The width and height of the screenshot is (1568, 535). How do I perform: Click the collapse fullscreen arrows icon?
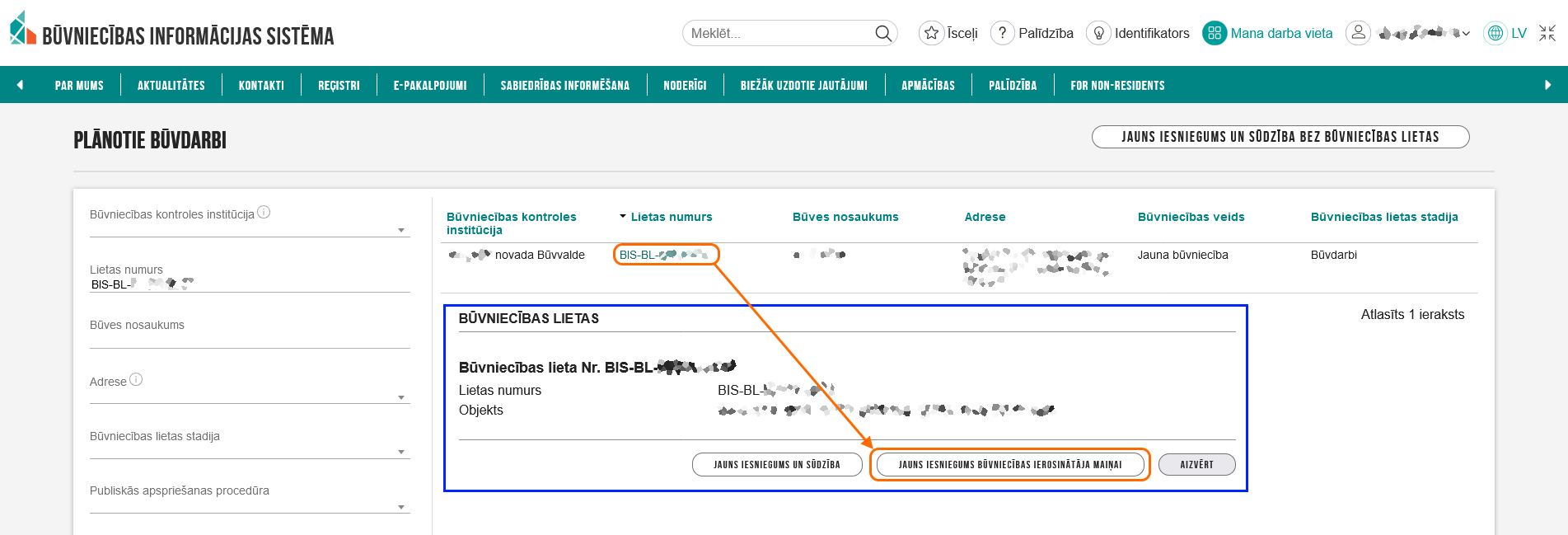click(x=1547, y=33)
